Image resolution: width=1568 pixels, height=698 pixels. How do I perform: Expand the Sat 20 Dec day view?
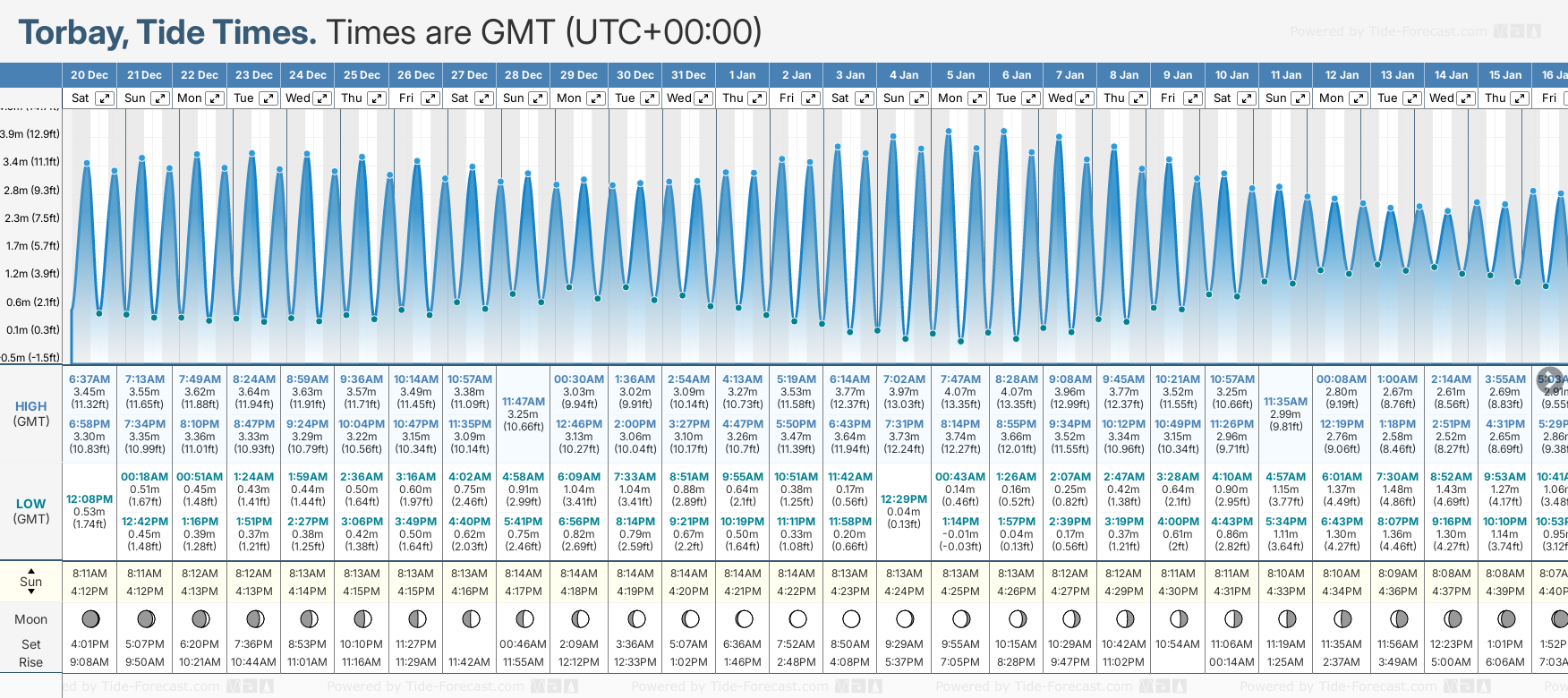(105, 98)
